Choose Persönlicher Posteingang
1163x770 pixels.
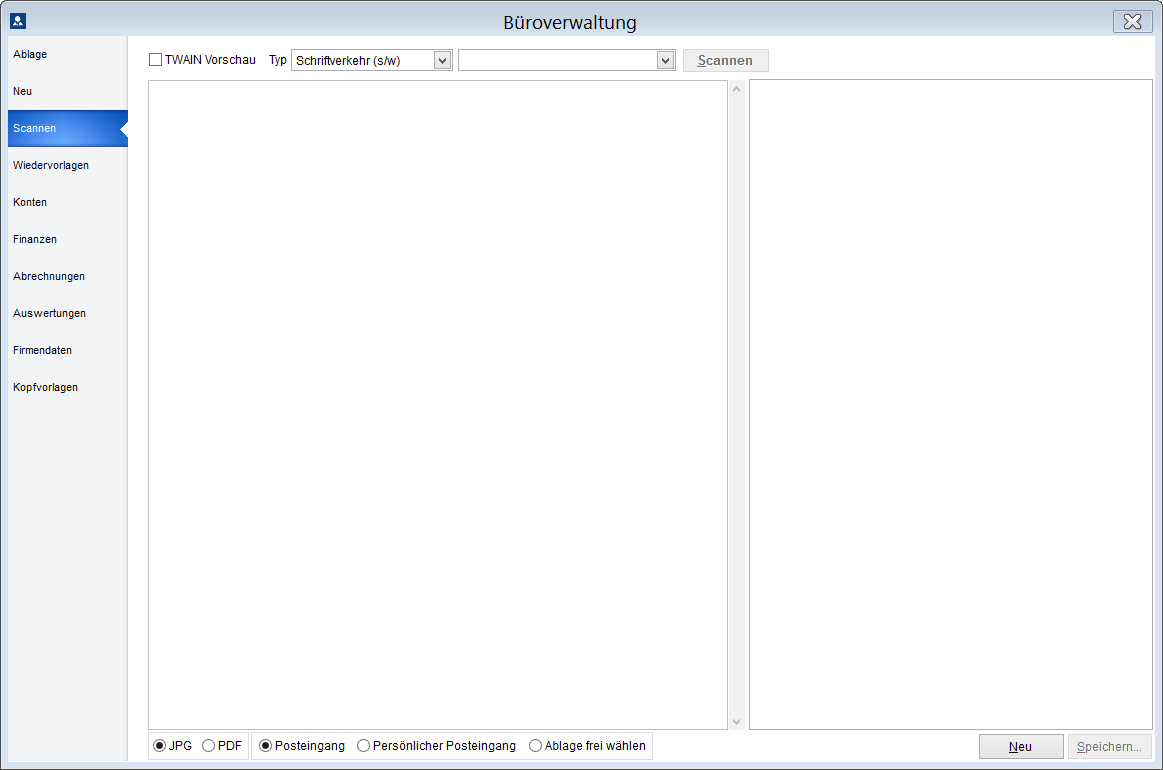tap(363, 746)
